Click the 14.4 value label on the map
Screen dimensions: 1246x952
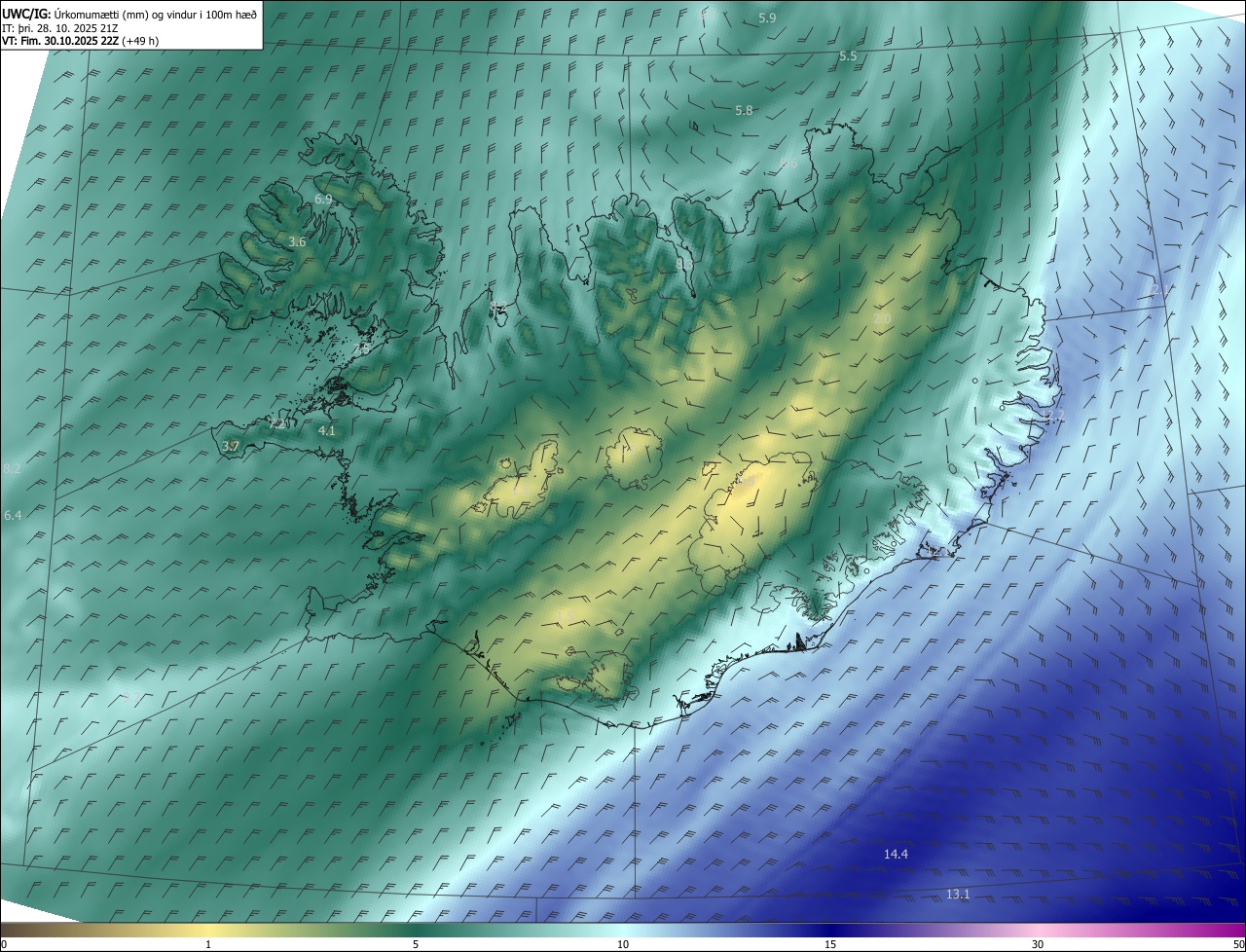coord(896,855)
